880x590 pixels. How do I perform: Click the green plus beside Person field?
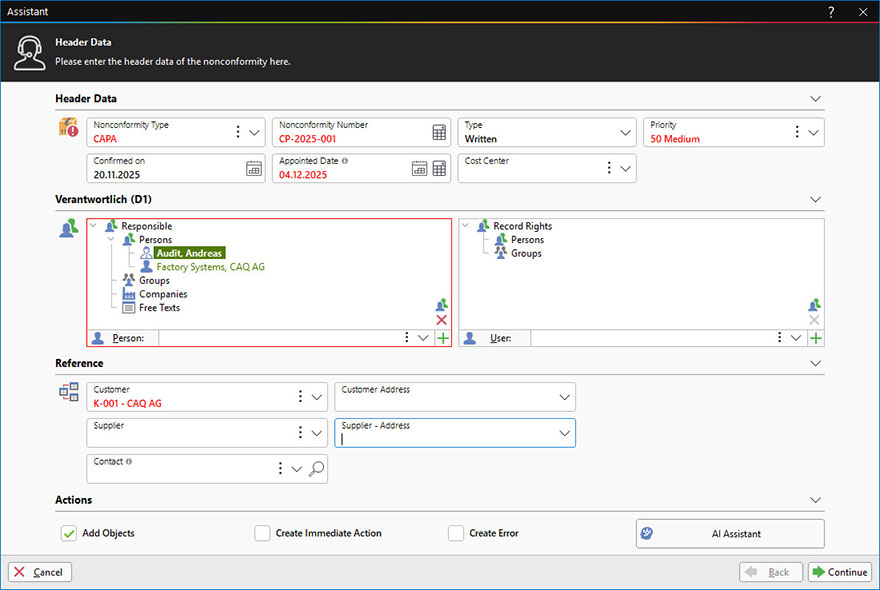pos(442,339)
